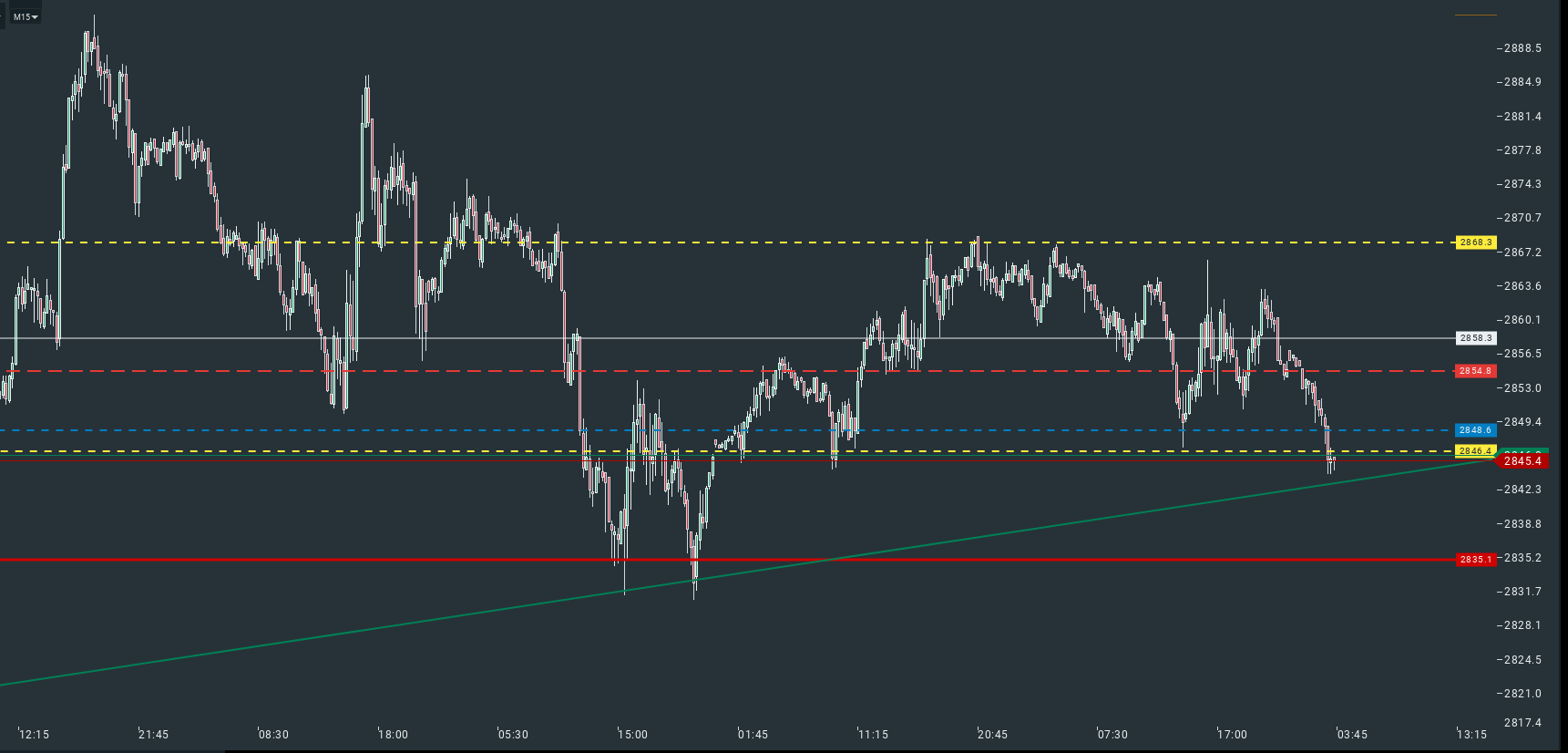The height and width of the screenshot is (753, 1568).
Task: Click the short orange line at top right
Action: (1475, 15)
